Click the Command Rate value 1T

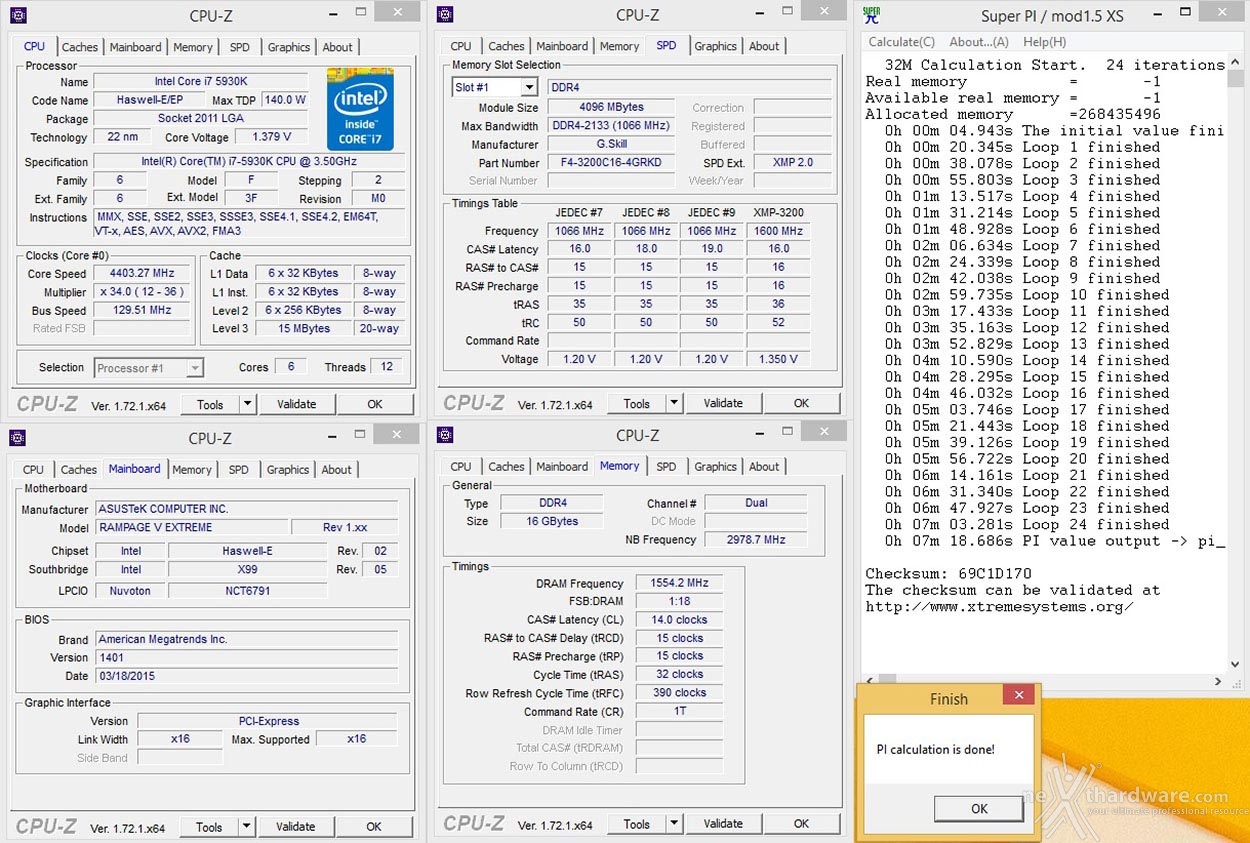point(679,712)
